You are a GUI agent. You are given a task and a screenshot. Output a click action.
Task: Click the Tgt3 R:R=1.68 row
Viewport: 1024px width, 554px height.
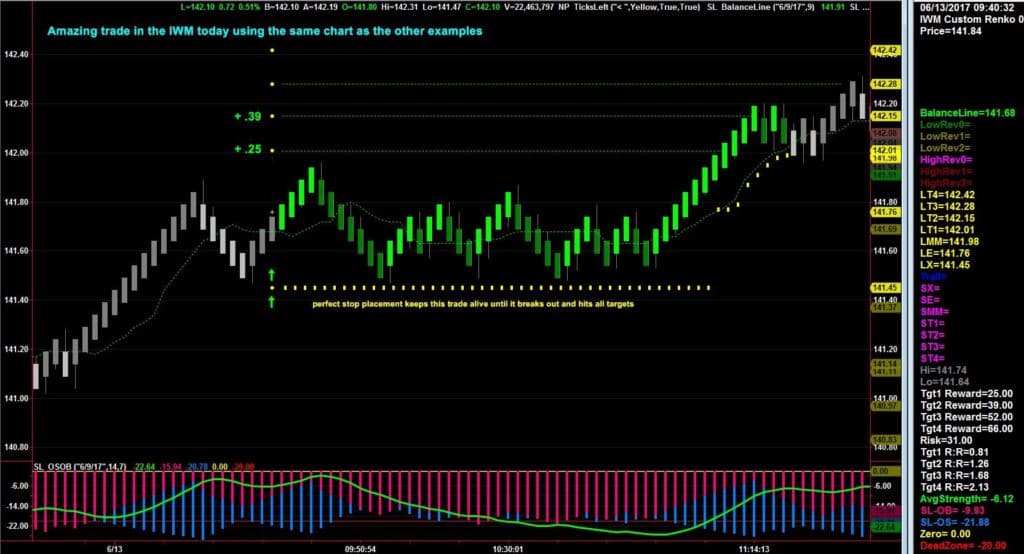(x=954, y=476)
